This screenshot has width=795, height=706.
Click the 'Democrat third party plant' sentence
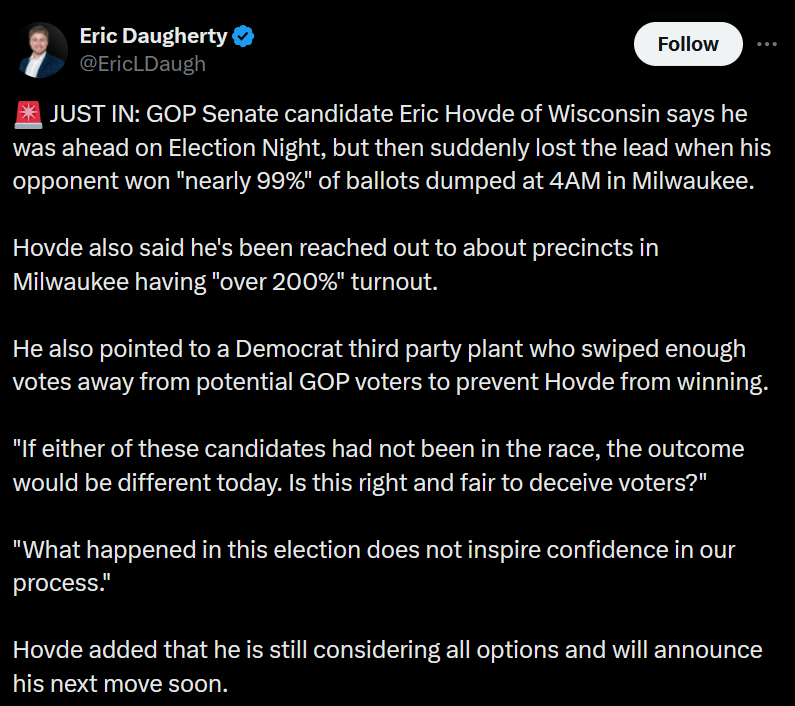390,365
